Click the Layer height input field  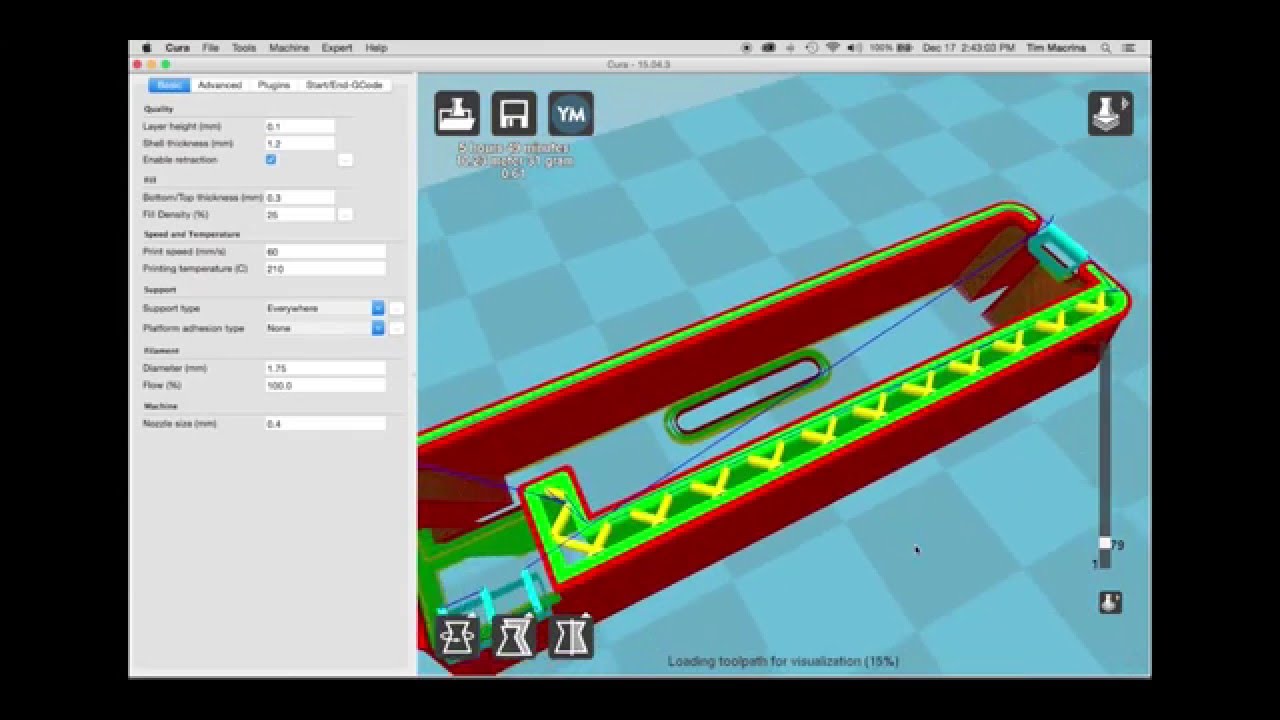click(x=300, y=127)
